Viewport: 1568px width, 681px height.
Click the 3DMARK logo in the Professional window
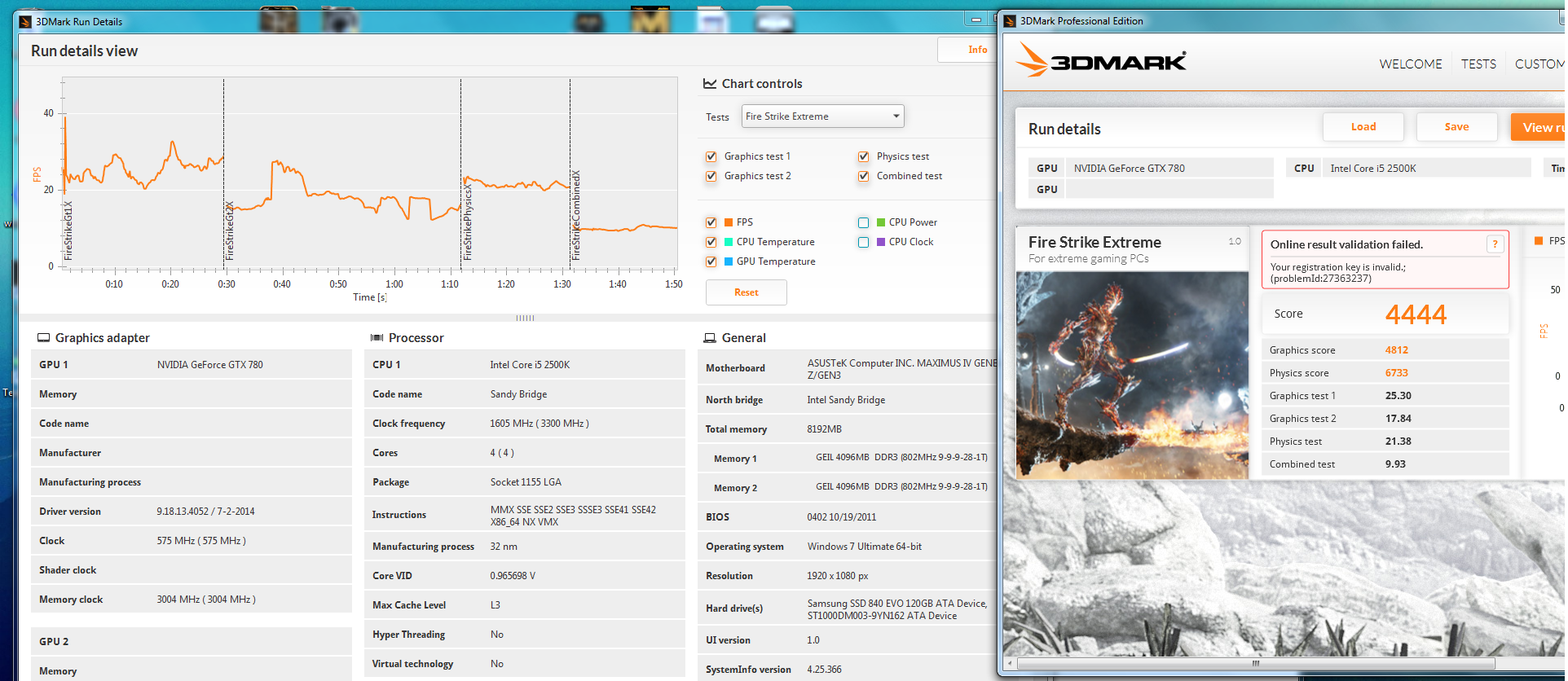tap(1101, 60)
